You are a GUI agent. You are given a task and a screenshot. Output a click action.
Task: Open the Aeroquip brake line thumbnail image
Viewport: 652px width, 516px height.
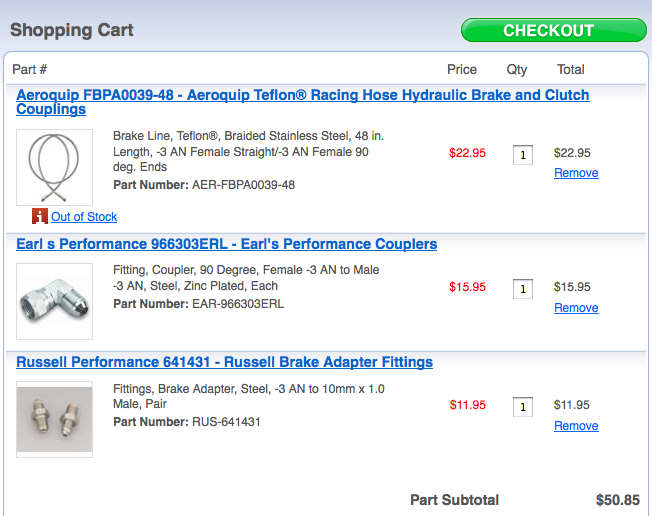(54, 167)
